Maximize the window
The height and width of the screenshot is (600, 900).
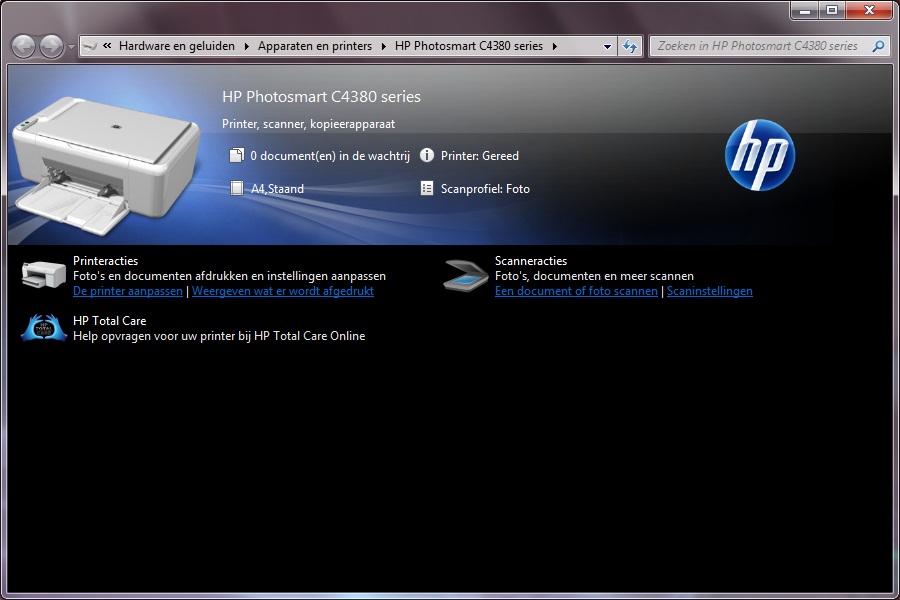(x=832, y=10)
